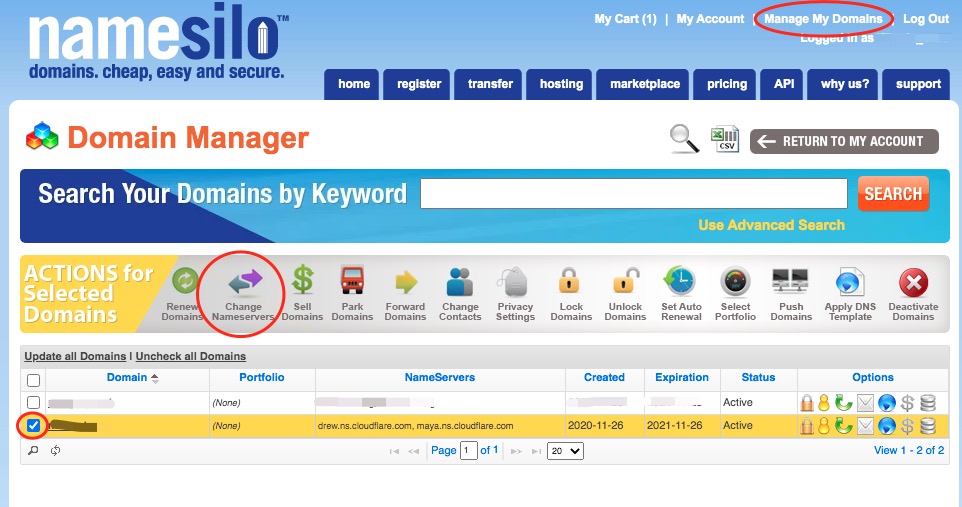Open the magnifier search icon beside CSV export
Screen dimensions: 962x507
684,138
